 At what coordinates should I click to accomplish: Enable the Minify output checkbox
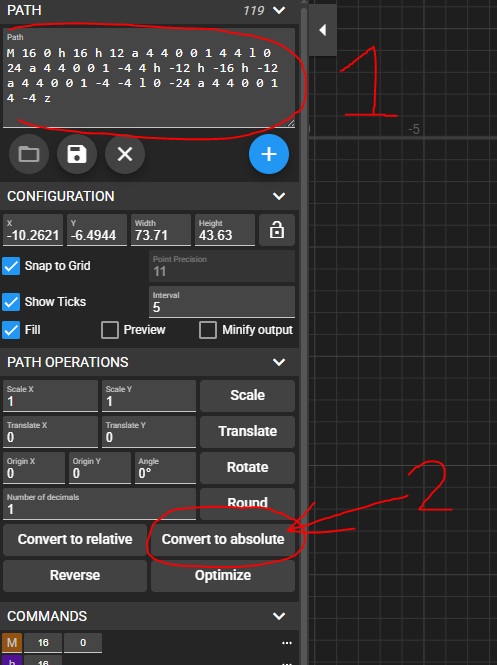(208, 330)
